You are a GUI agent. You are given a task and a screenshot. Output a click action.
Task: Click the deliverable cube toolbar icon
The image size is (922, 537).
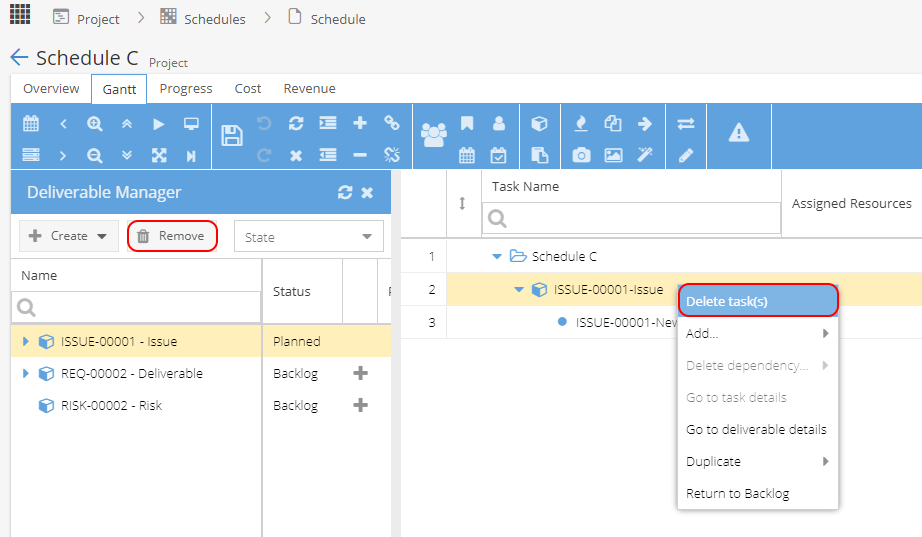(539, 124)
